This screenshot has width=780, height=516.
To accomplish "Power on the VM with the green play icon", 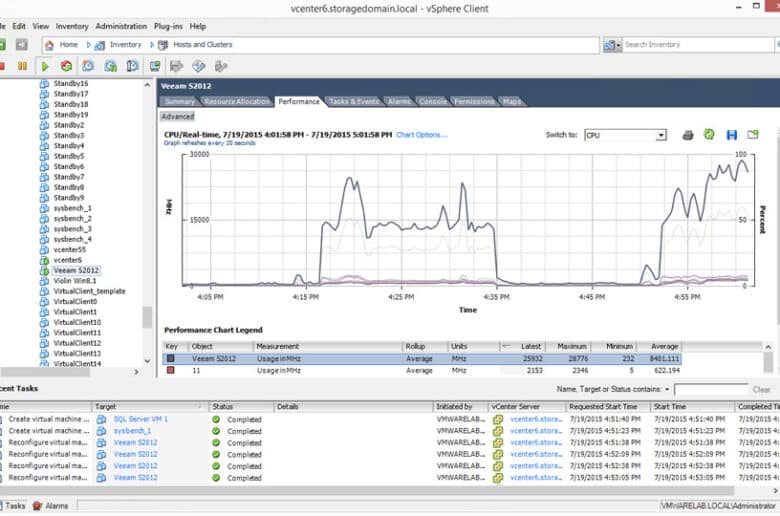I will [45, 66].
